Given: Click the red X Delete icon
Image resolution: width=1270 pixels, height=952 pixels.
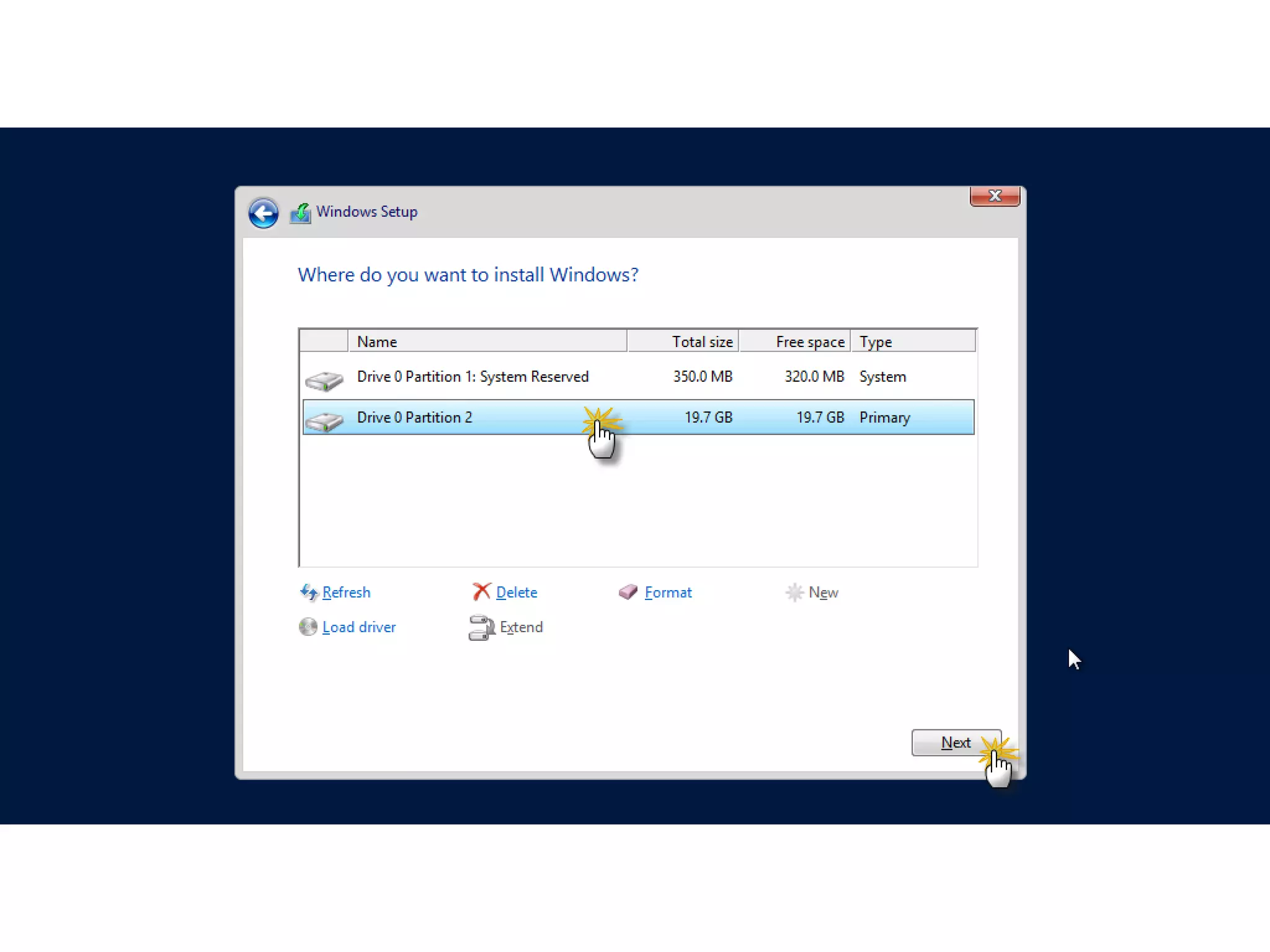Looking at the screenshot, I should click(481, 592).
